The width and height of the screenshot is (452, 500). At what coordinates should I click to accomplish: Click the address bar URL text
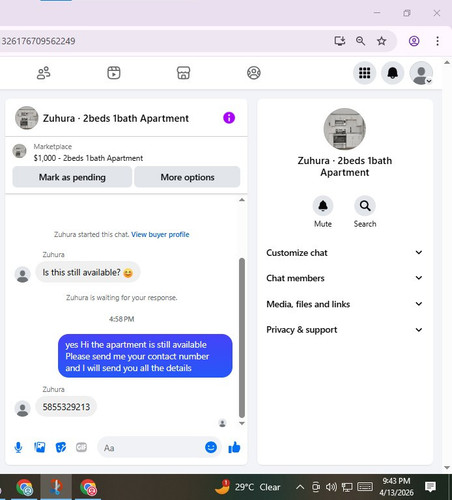[x=38, y=41]
